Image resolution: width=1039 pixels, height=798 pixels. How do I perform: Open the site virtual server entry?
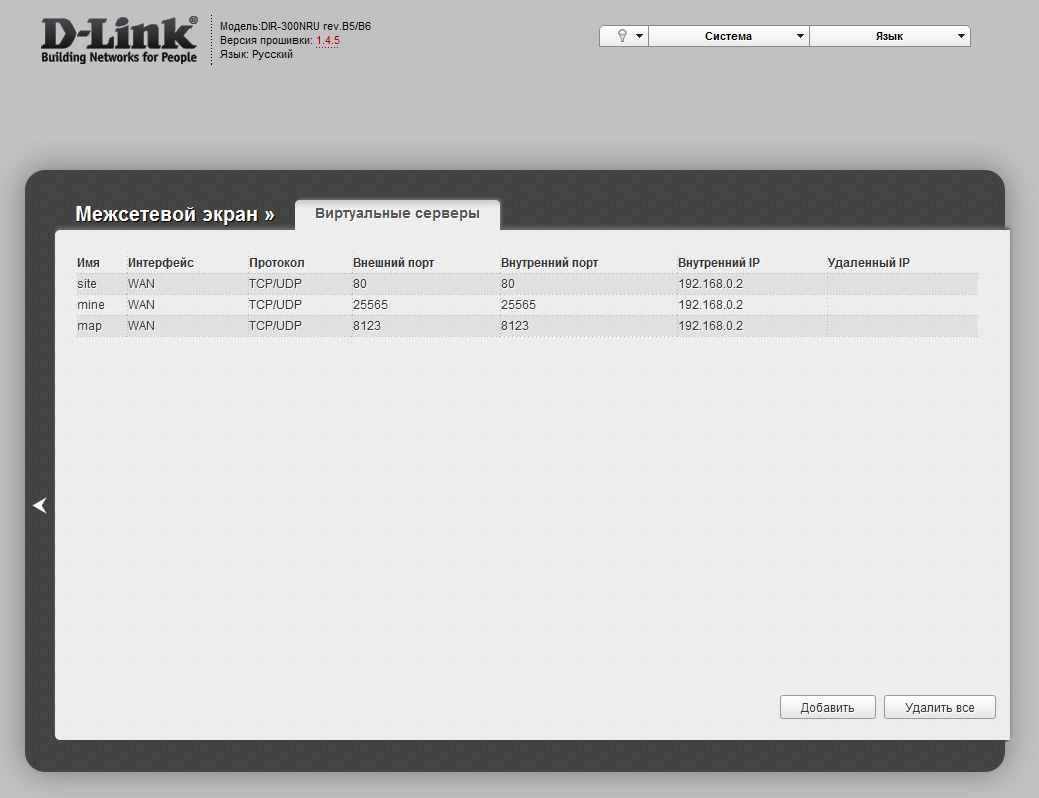87,284
